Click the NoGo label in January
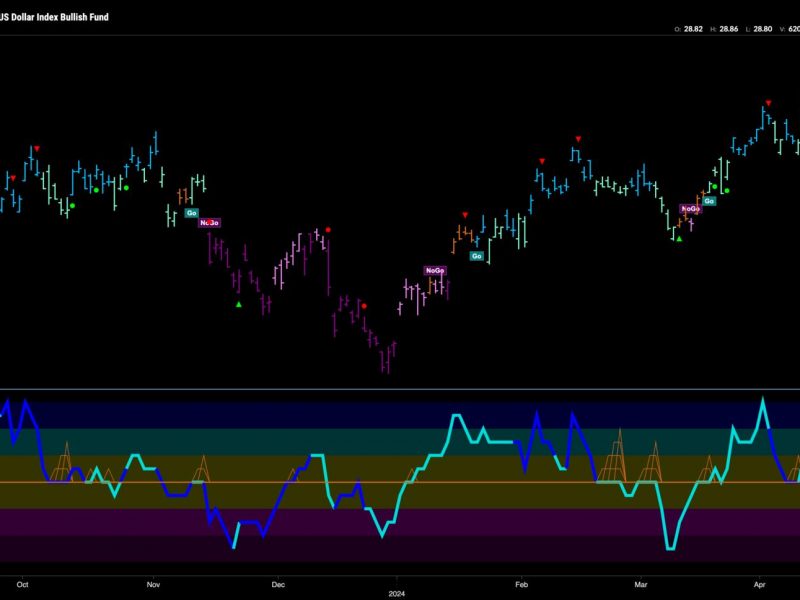800x600 pixels. pyautogui.click(x=435, y=270)
